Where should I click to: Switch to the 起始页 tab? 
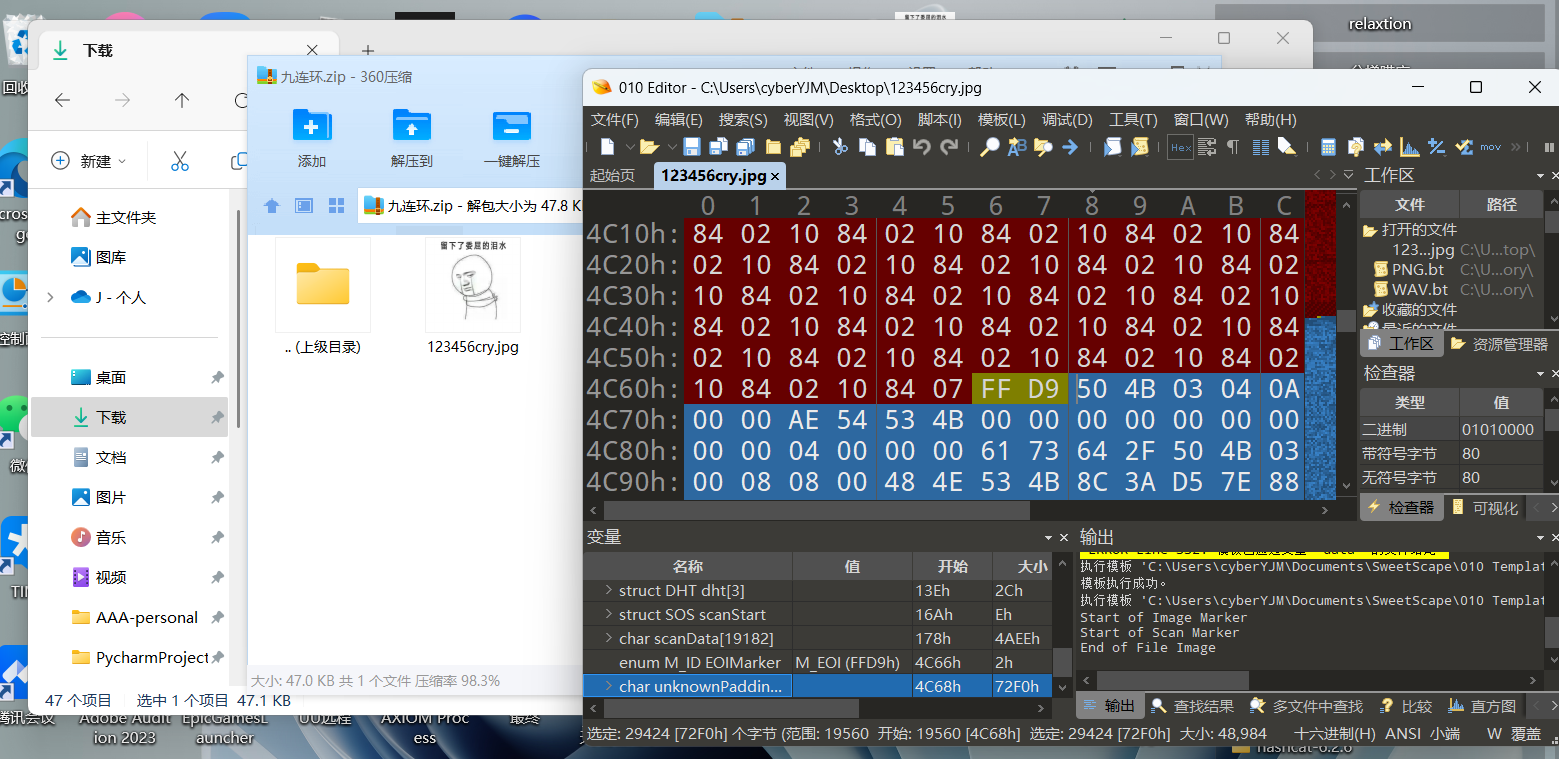point(612,175)
